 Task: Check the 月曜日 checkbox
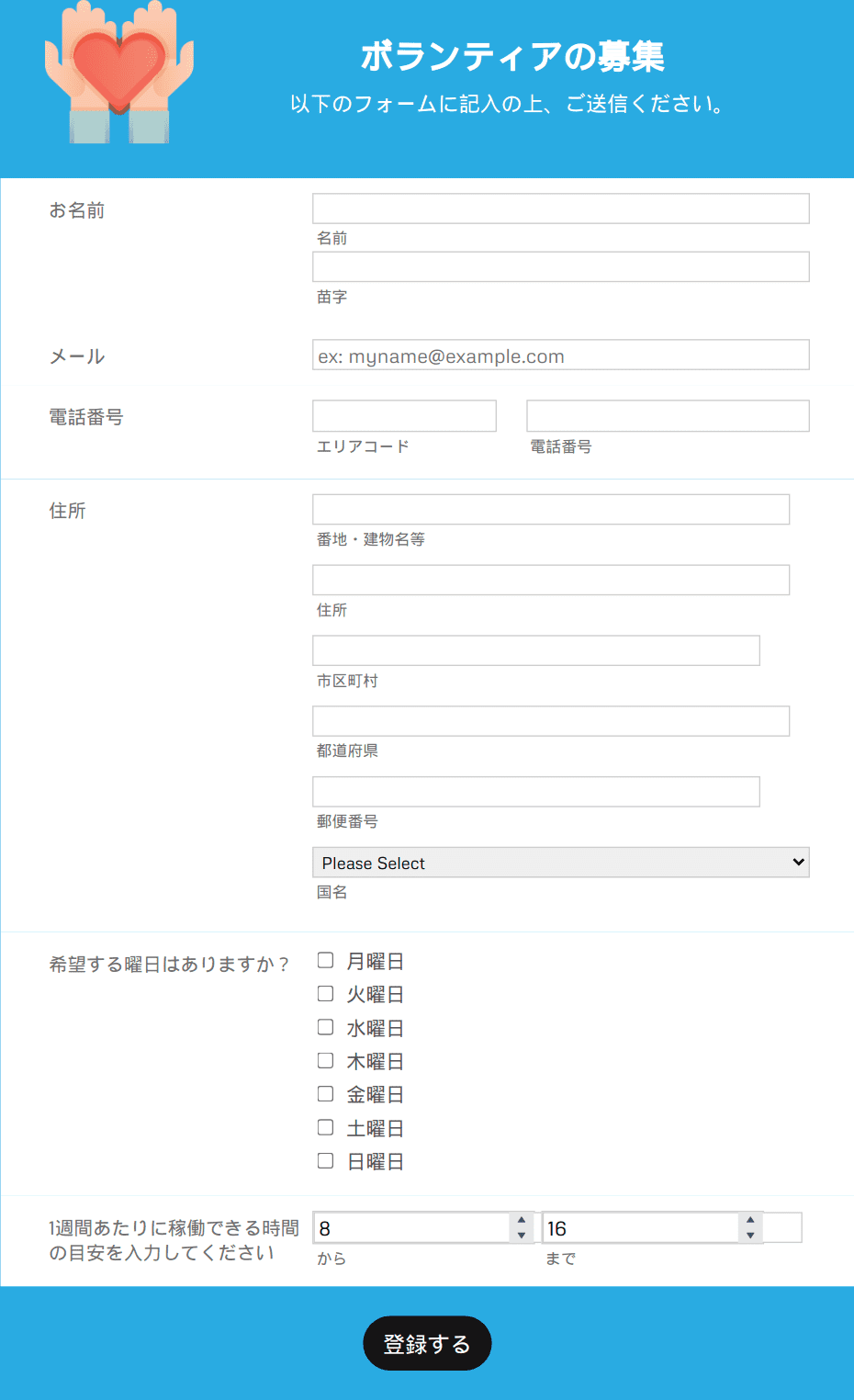click(325, 960)
